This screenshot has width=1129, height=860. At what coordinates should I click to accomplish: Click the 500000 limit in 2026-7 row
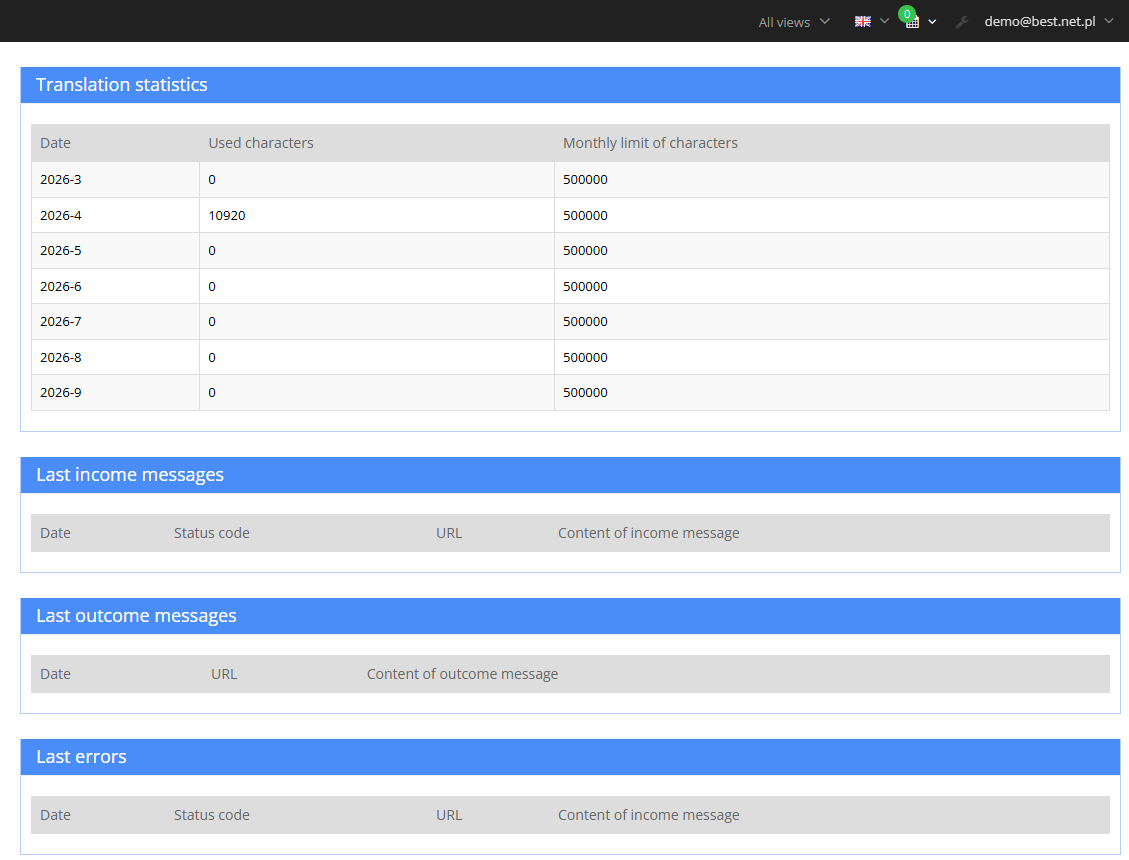click(x=585, y=321)
